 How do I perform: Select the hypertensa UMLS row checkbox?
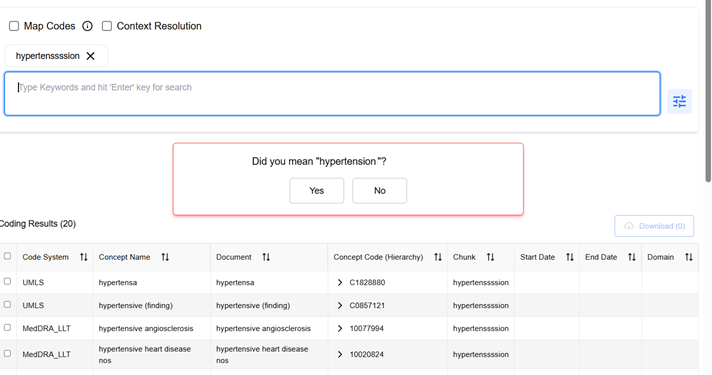click(x=7, y=281)
